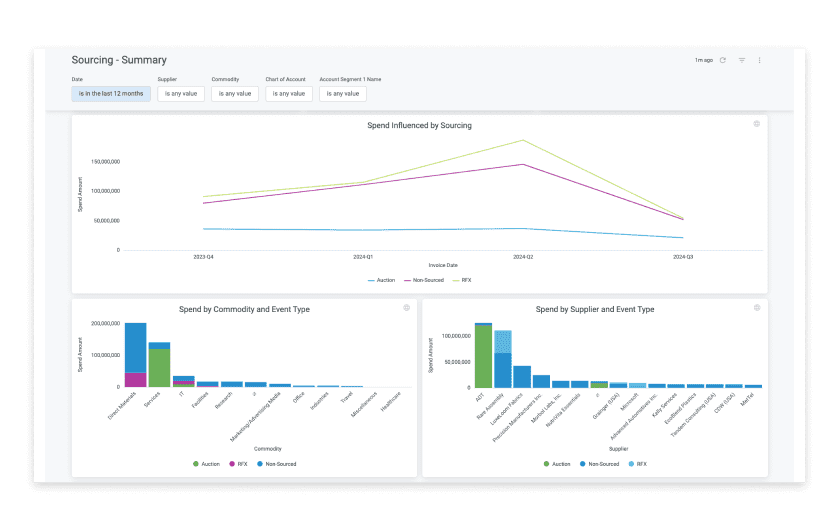Click the globe icon on Spend by Commodity chart
Screen dimensions: 838x531
[x=406, y=308]
